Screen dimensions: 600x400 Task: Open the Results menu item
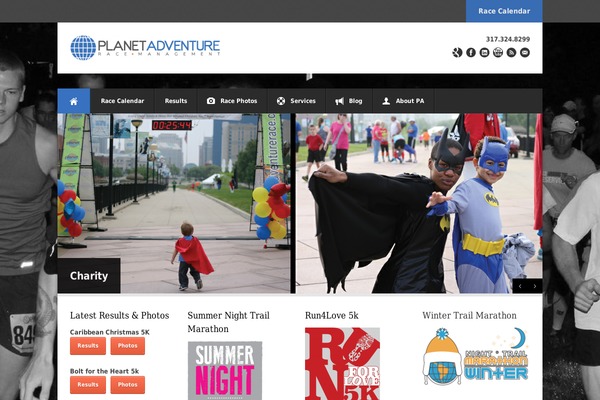pos(176,101)
